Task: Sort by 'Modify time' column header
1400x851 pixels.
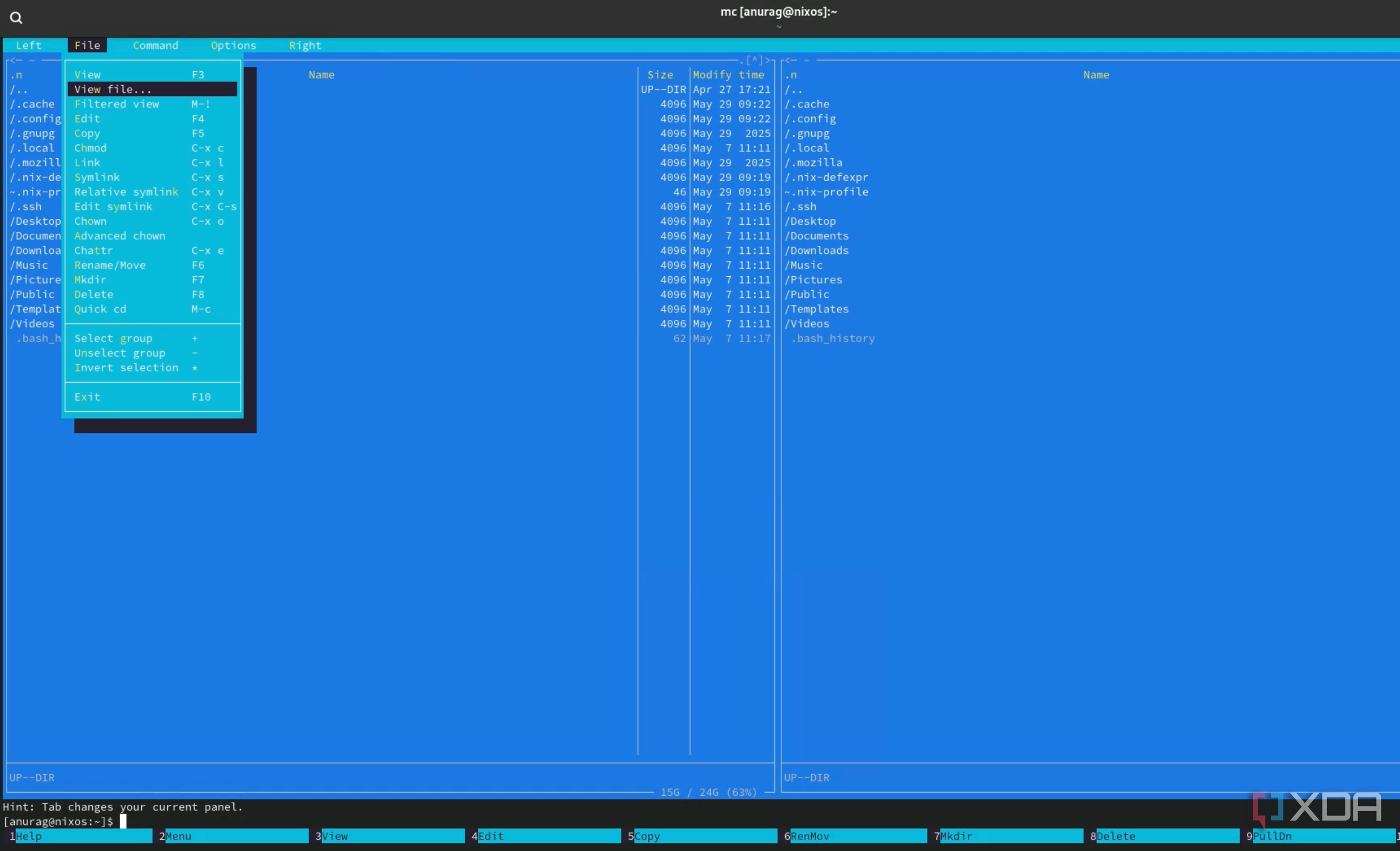Action: (728, 75)
